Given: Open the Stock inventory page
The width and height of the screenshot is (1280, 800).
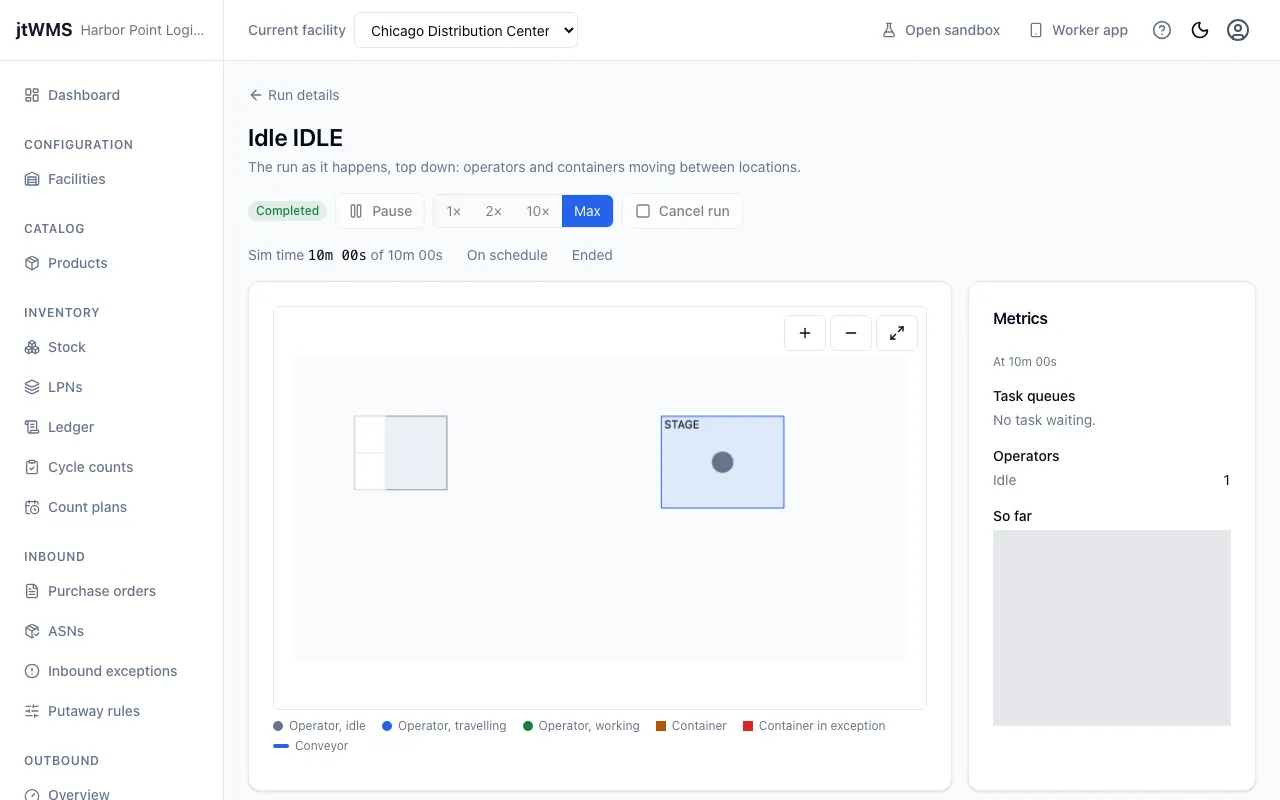Looking at the screenshot, I should pyautogui.click(x=55, y=347).
